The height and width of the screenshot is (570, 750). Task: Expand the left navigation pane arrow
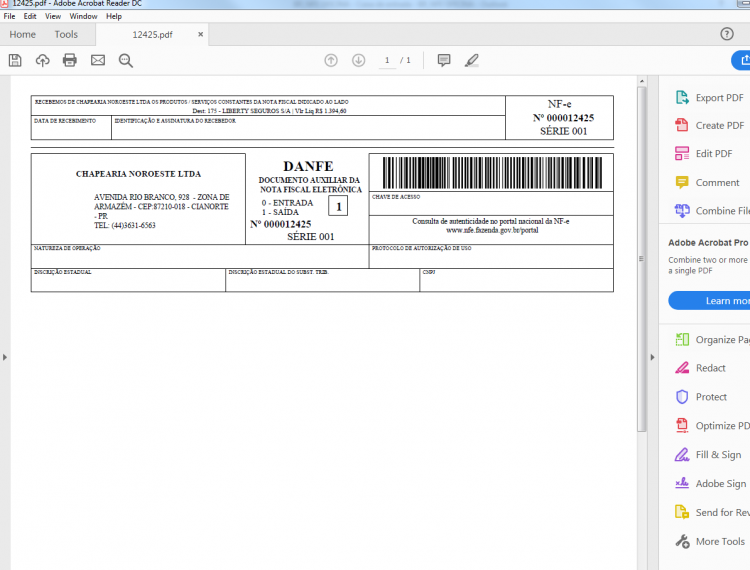click(x=5, y=357)
